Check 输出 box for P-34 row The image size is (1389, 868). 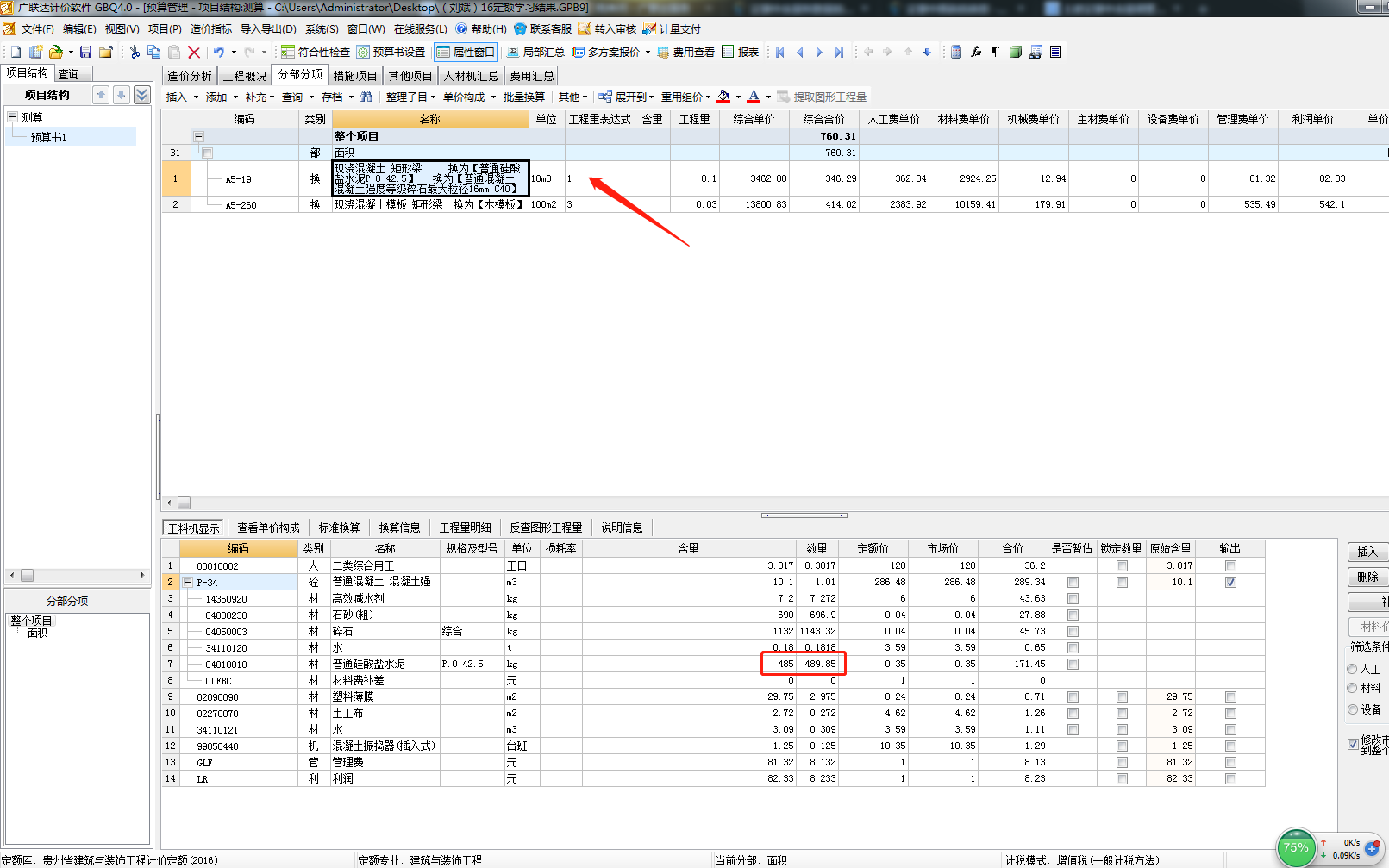click(x=1230, y=583)
